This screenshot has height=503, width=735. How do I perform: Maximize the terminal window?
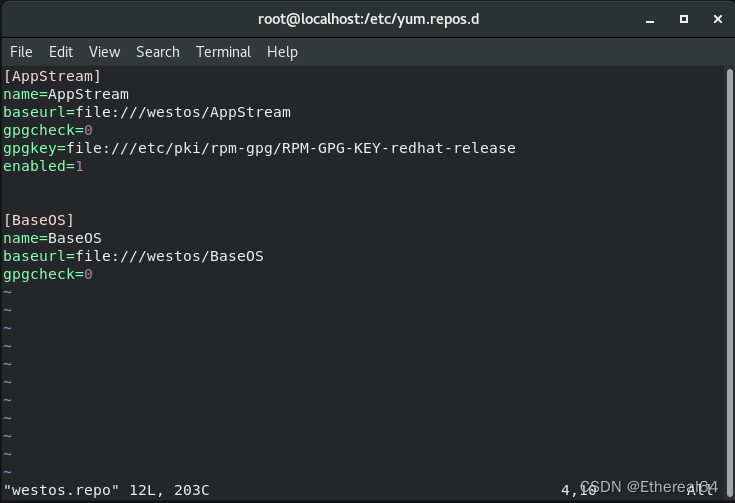(x=684, y=19)
